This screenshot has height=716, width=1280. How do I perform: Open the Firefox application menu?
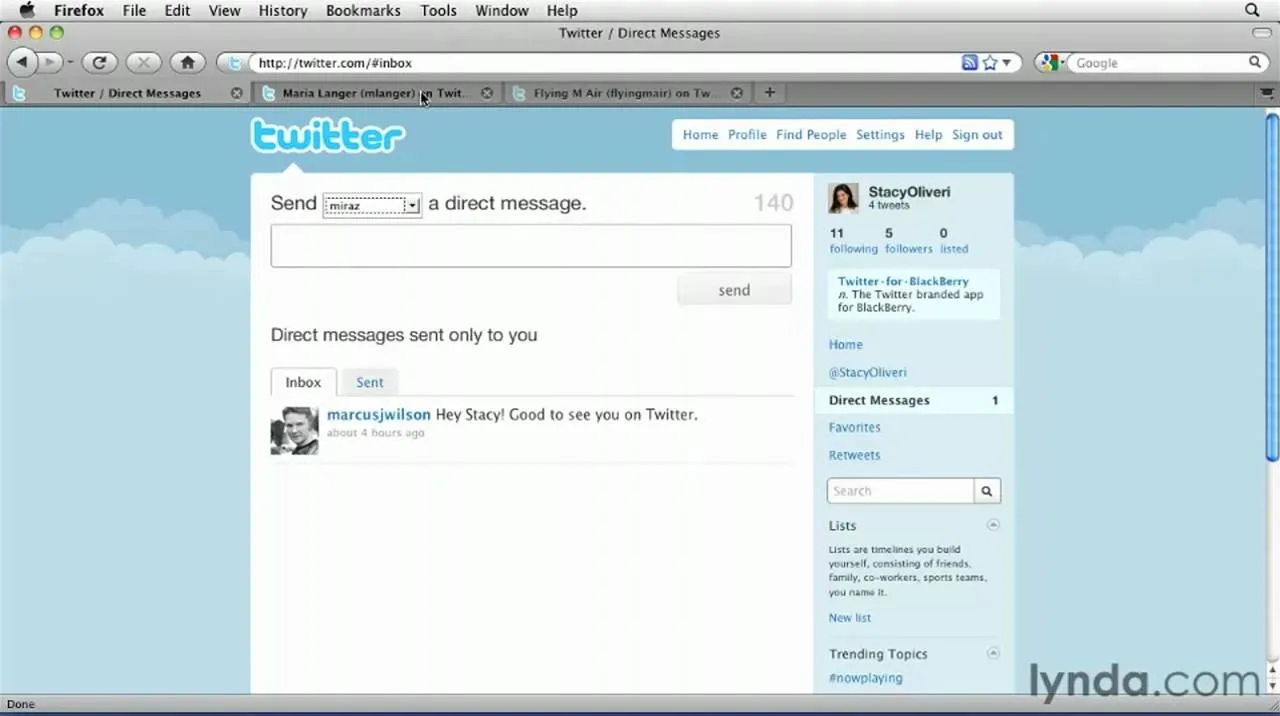(79, 10)
